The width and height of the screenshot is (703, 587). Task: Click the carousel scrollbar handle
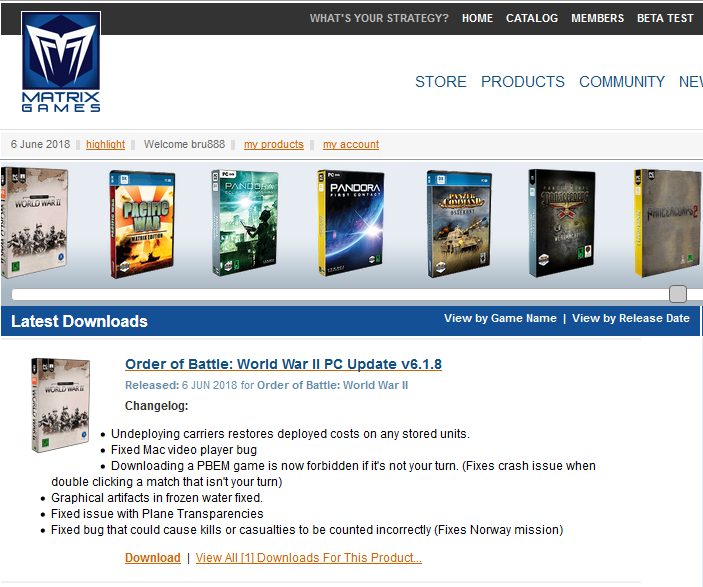coord(678,294)
